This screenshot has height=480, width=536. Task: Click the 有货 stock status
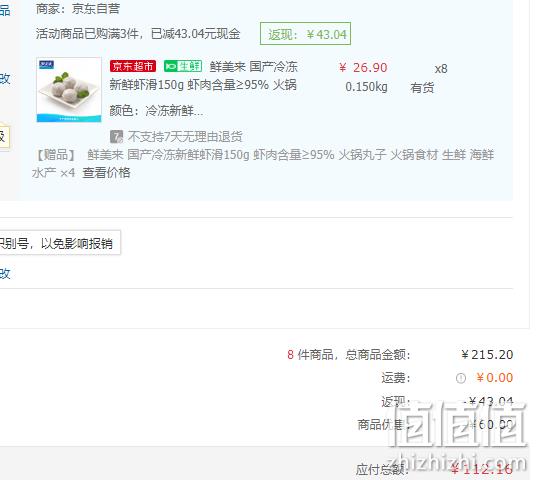[422, 88]
